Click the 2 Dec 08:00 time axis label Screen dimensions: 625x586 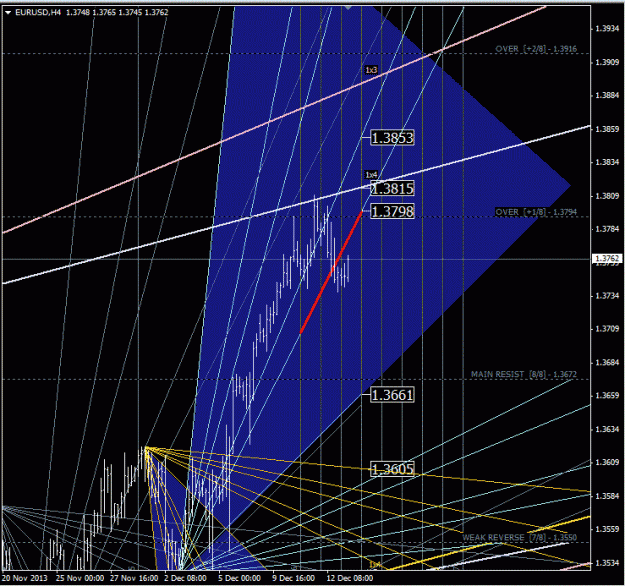(185, 578)
